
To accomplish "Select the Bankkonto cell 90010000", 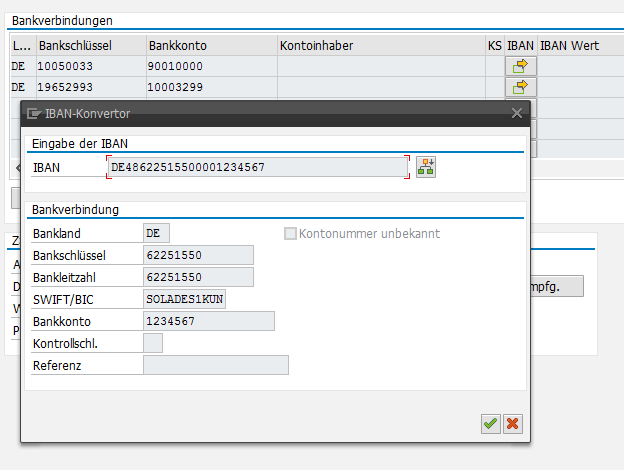I will point(210,66).
